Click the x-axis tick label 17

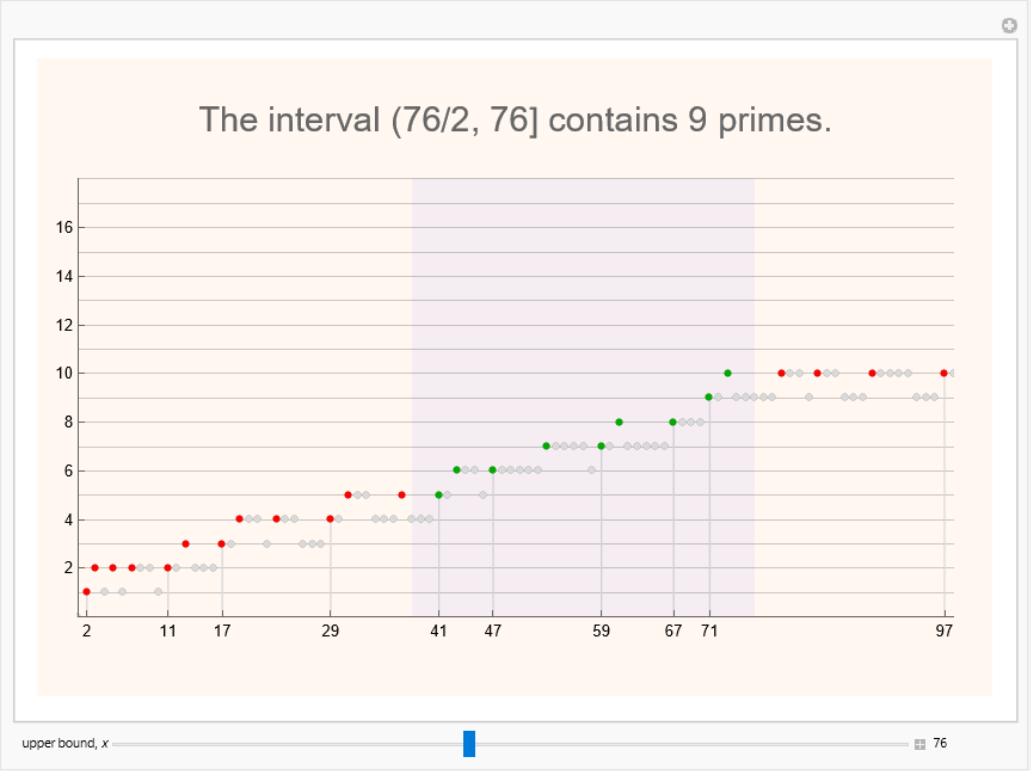coord(222,632)
